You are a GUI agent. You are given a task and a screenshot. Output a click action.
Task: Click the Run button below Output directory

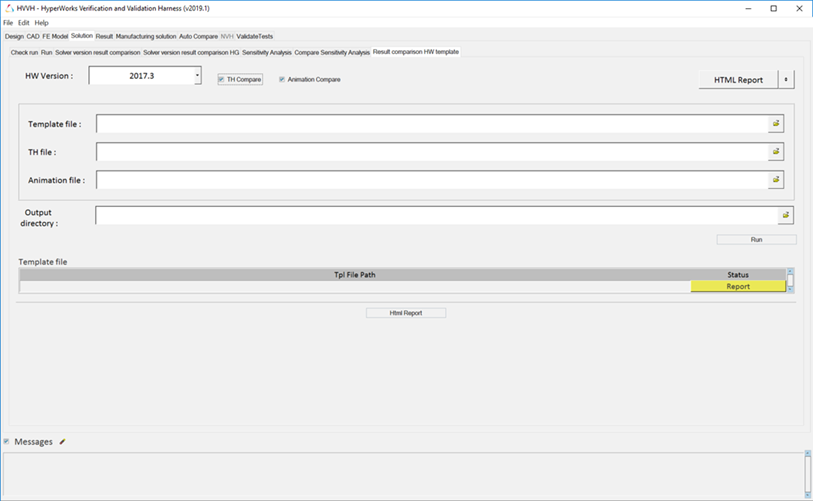756,240
